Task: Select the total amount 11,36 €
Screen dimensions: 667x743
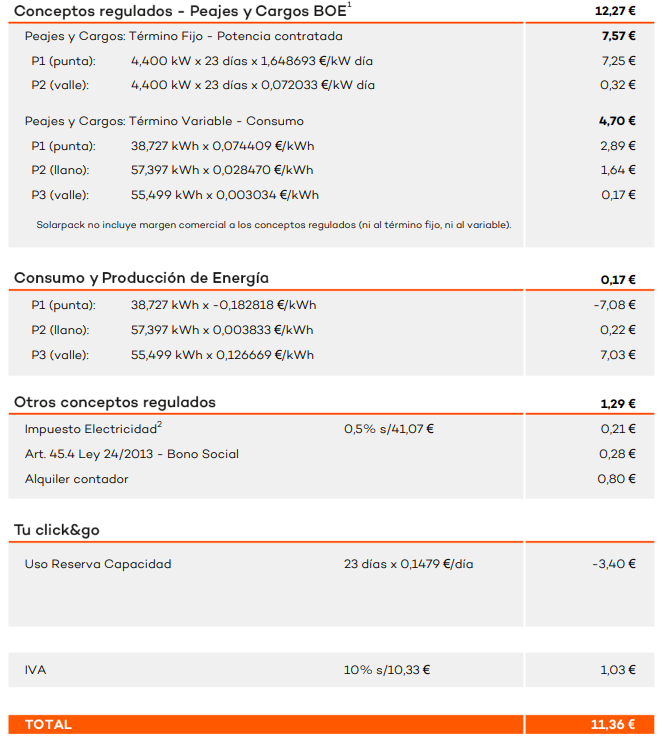Action: (x=613, y=724)
